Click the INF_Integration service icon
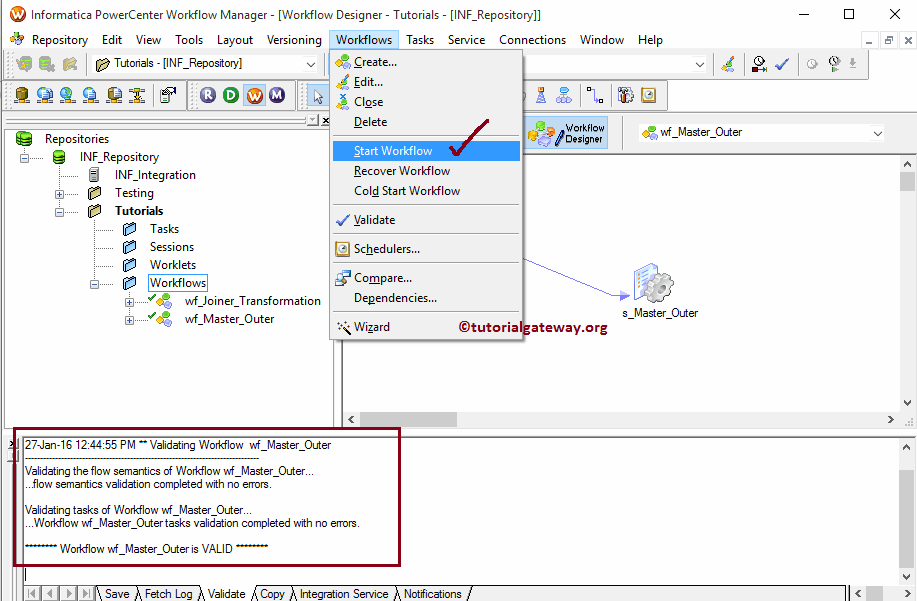Screen dimensions: 917x601 click(x=94, y=174)
